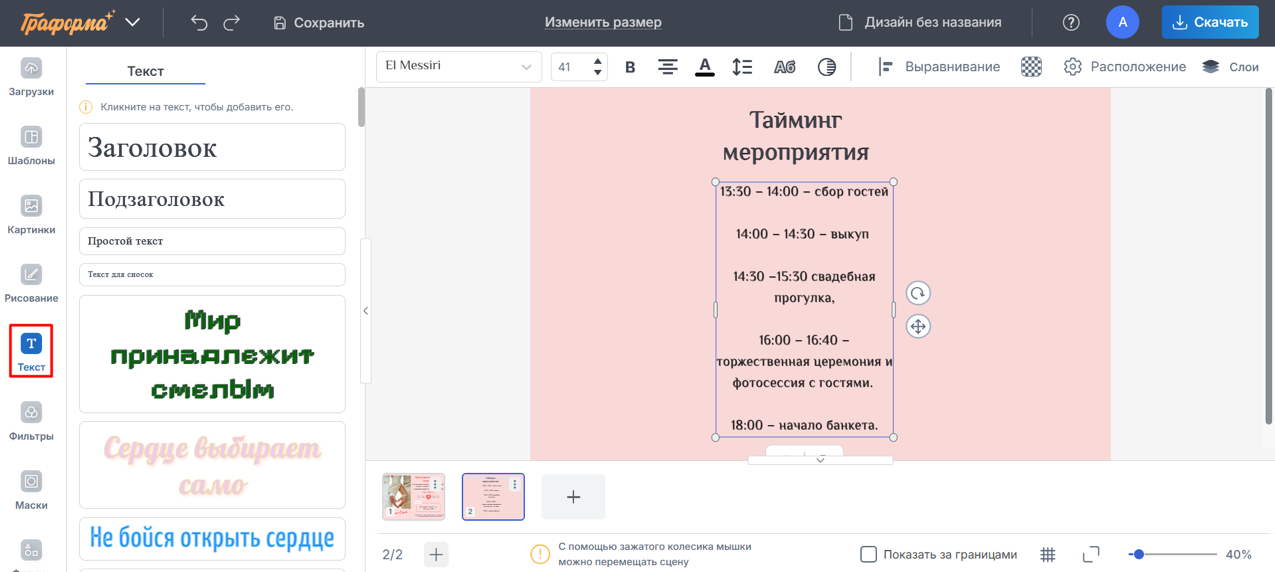The width and height of the screenshot is (1275, 572).
Task: Add Простой текст plain text
Action: pos(212,241)
